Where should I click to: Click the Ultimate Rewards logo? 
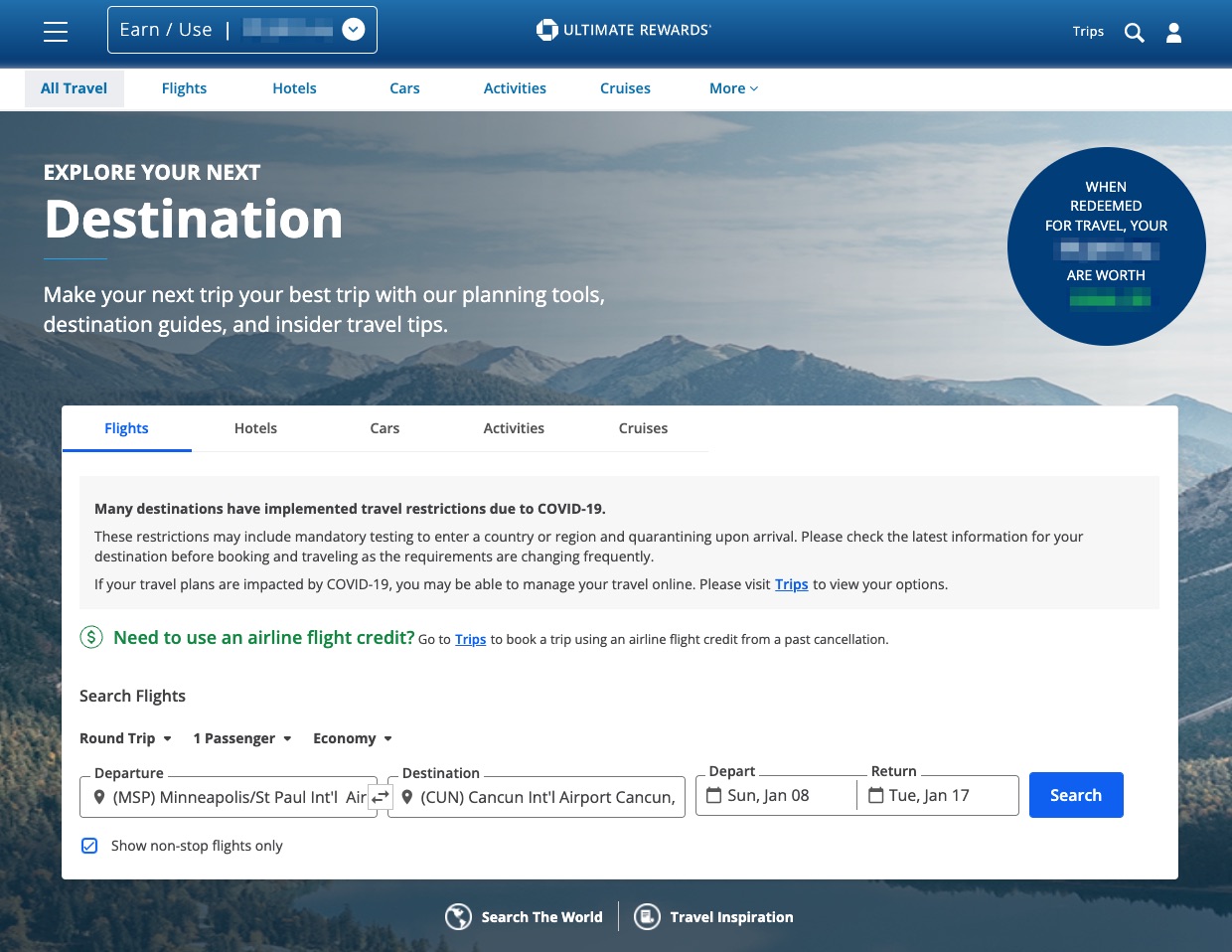coord(623,30)
